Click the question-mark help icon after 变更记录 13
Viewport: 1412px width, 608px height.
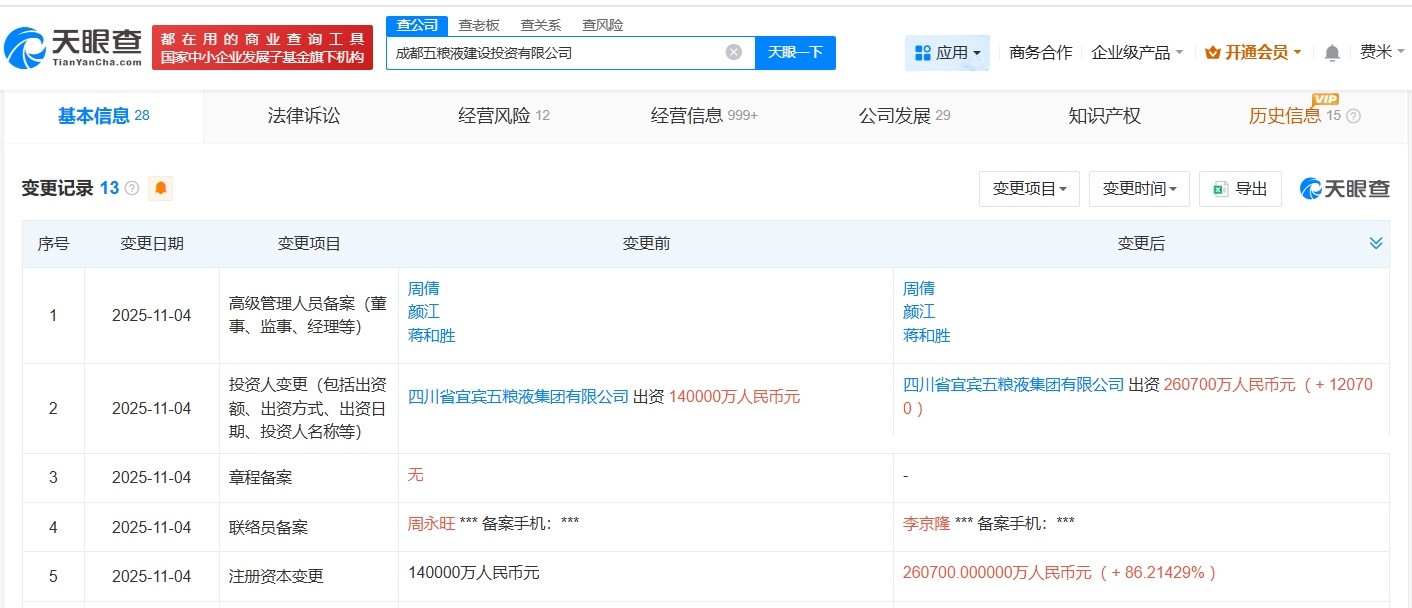pyautogui.click(x=131, y=188)
